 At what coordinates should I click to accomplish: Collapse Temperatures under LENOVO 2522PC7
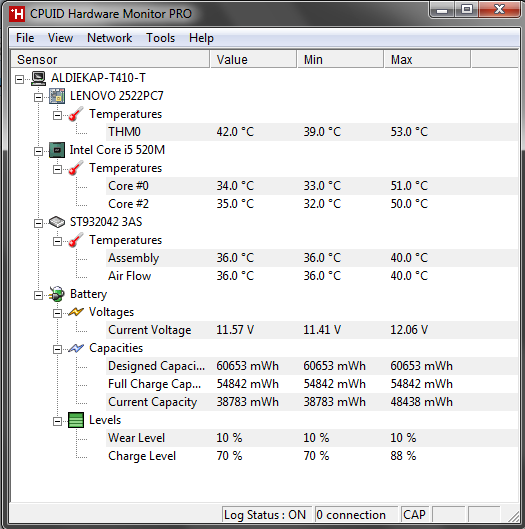(x=57, y=116)
